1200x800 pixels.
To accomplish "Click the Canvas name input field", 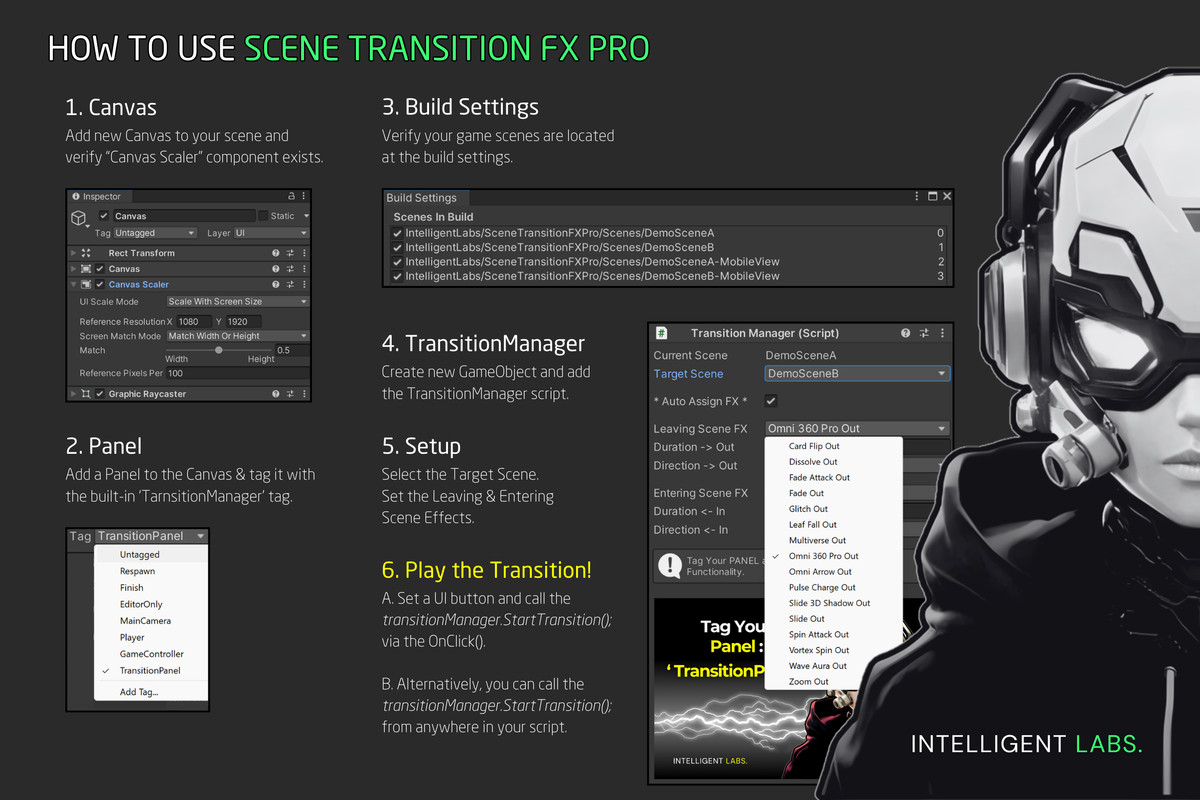I will pos(183,216).
